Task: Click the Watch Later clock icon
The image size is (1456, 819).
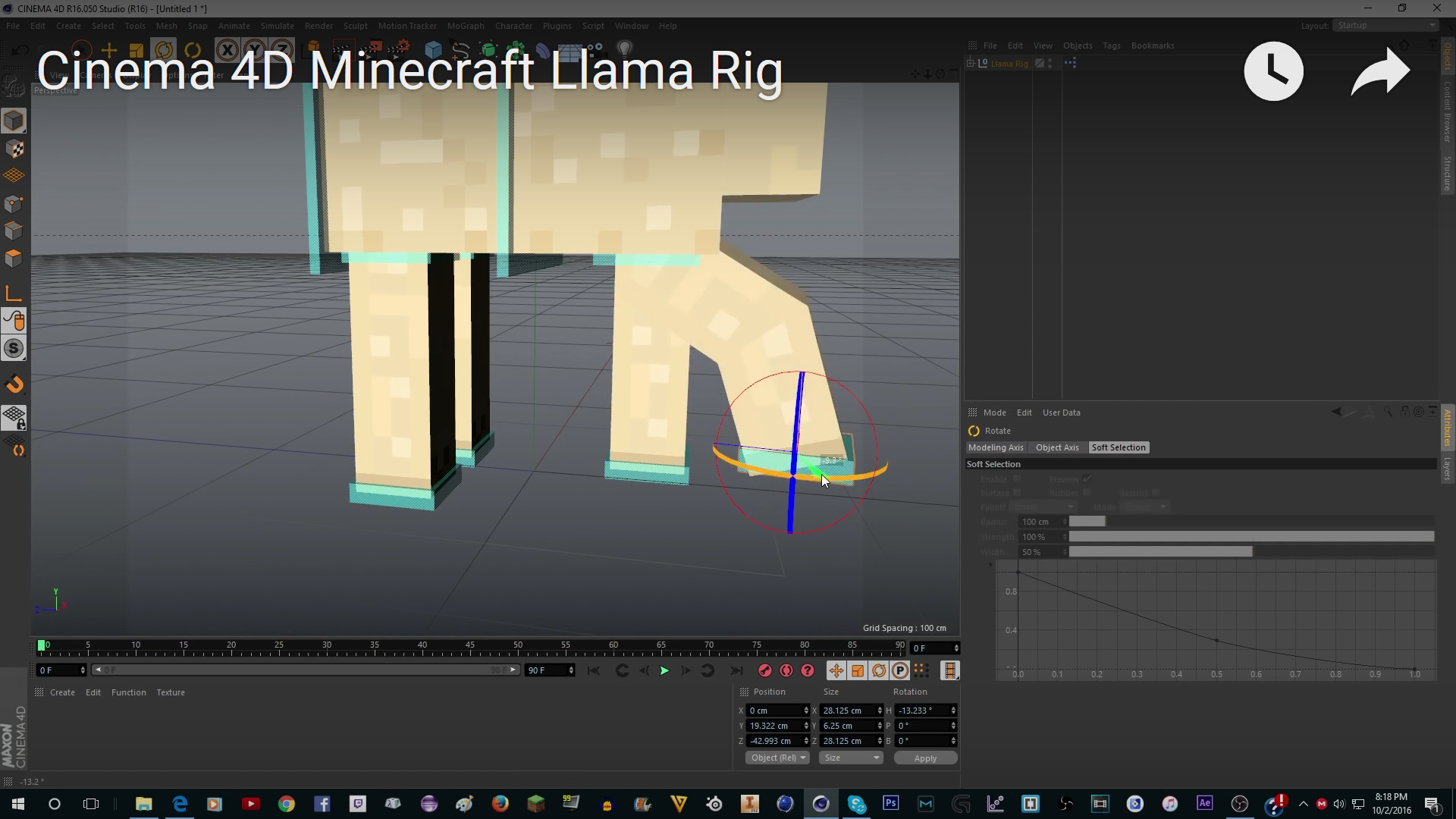Action: pos(1274,71)
